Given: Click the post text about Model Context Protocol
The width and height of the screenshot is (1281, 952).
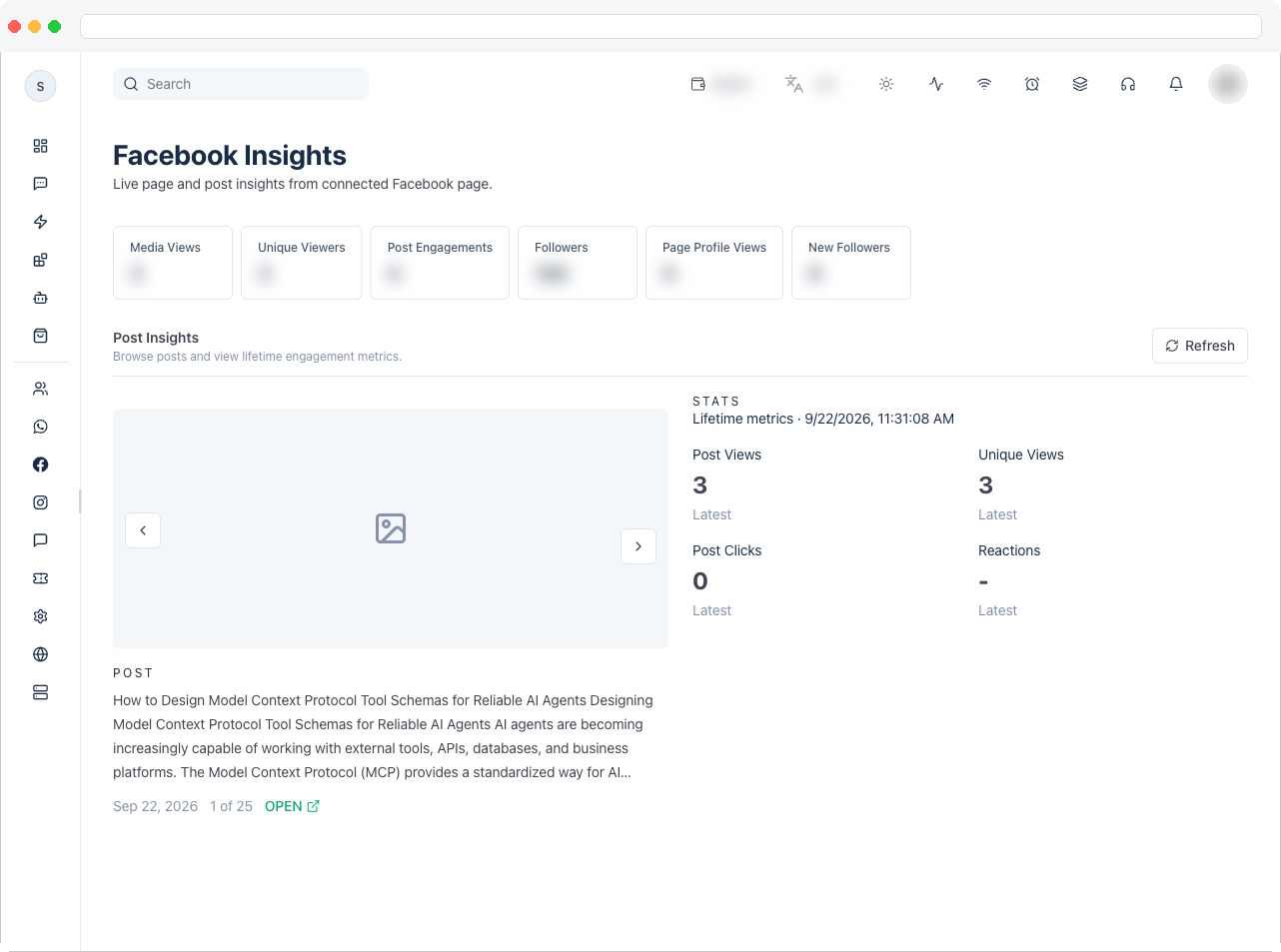Looking at the screenshot, I should [383, 736].
